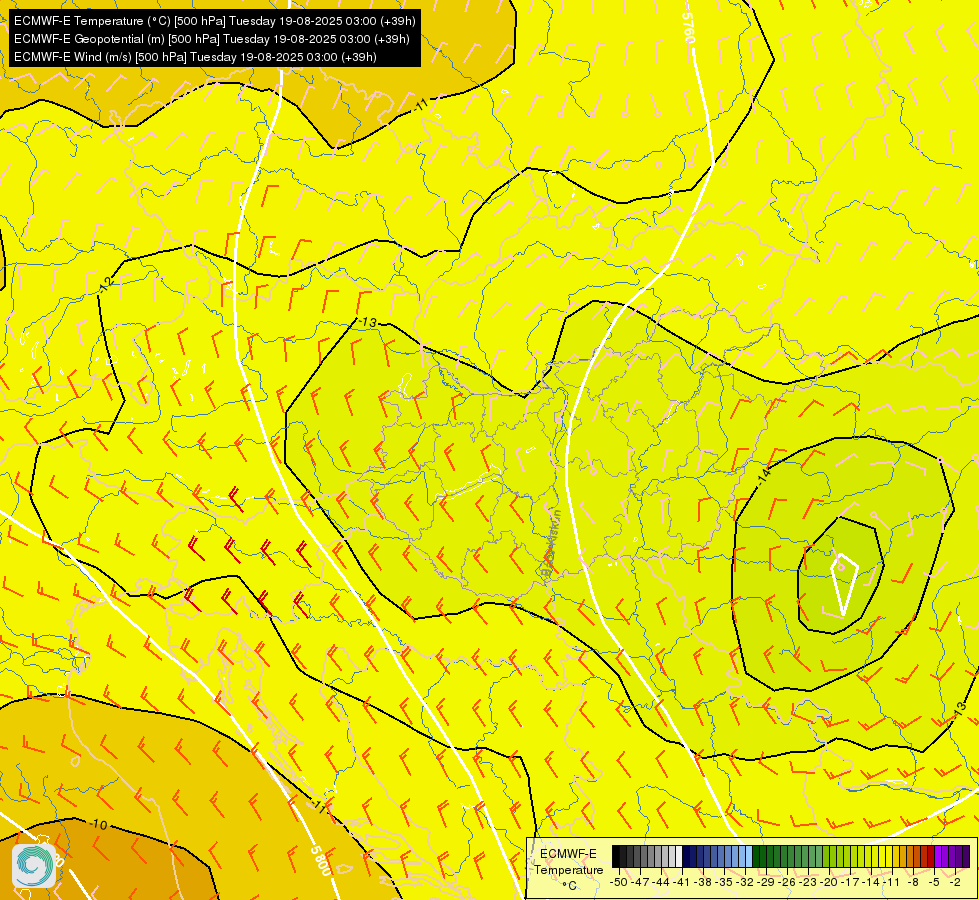Click the -41 value on the temperature legend

(682, 882)
